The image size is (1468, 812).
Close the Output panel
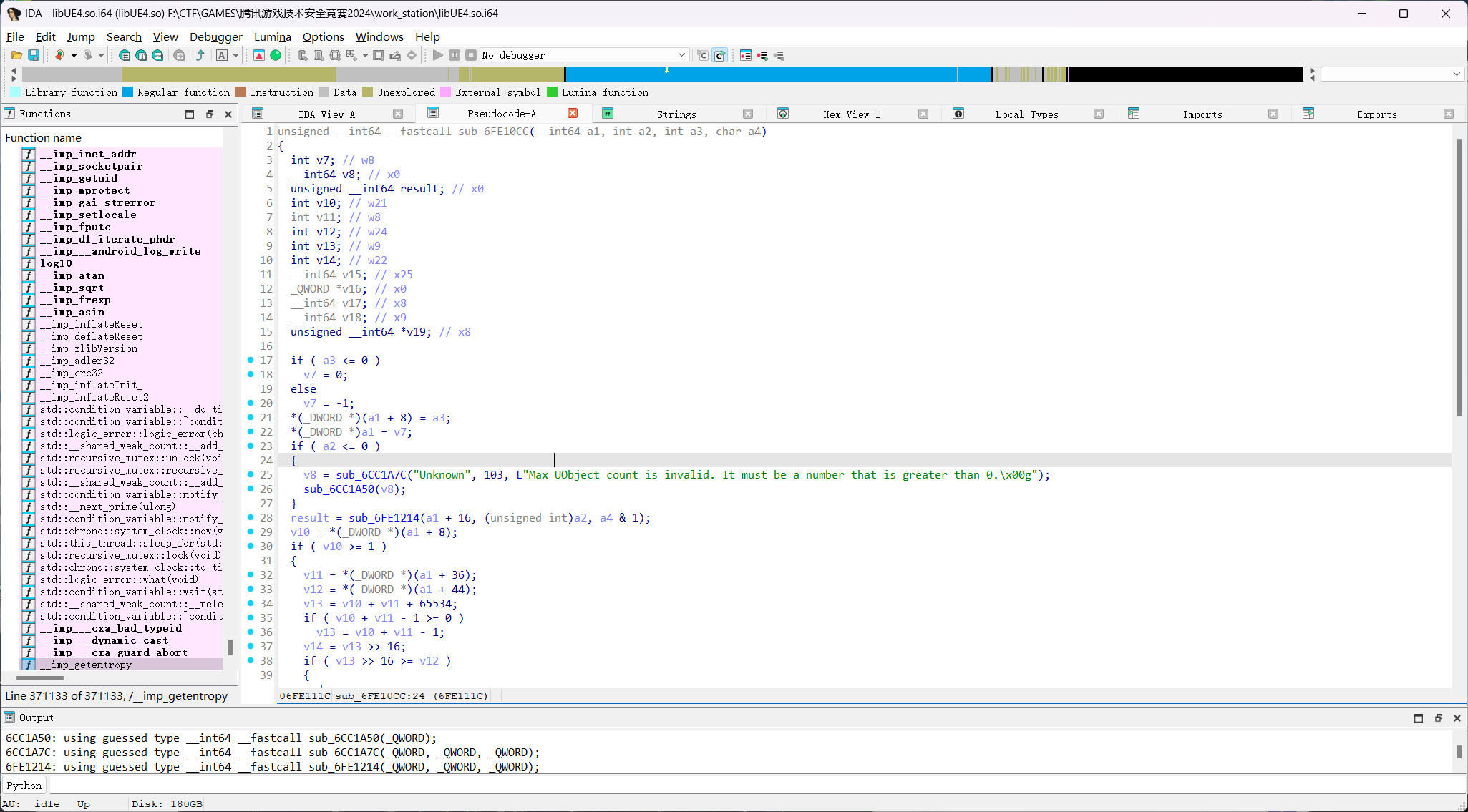pyautogui.click(x=1457, y=718)
